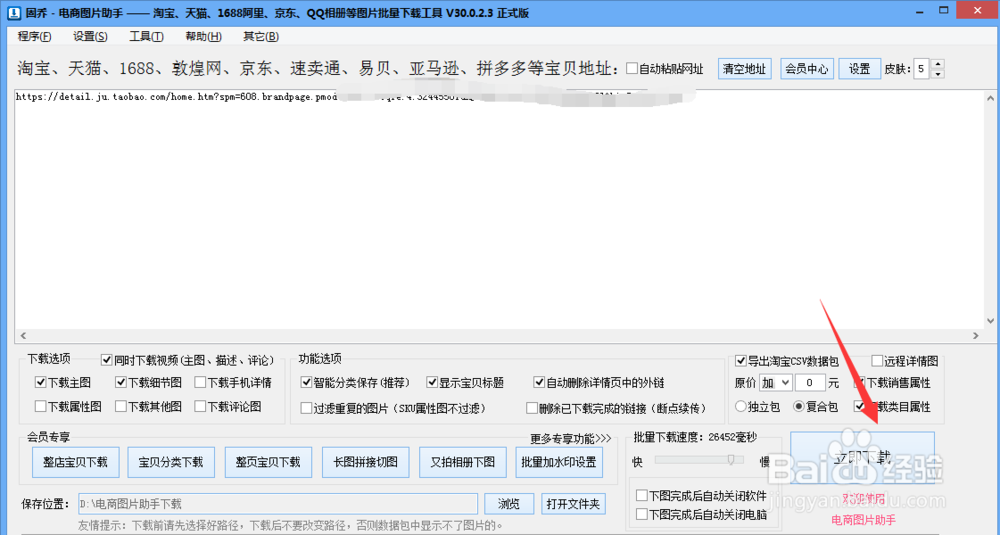Click the 皮肤 number field

(x=922, y=69)
